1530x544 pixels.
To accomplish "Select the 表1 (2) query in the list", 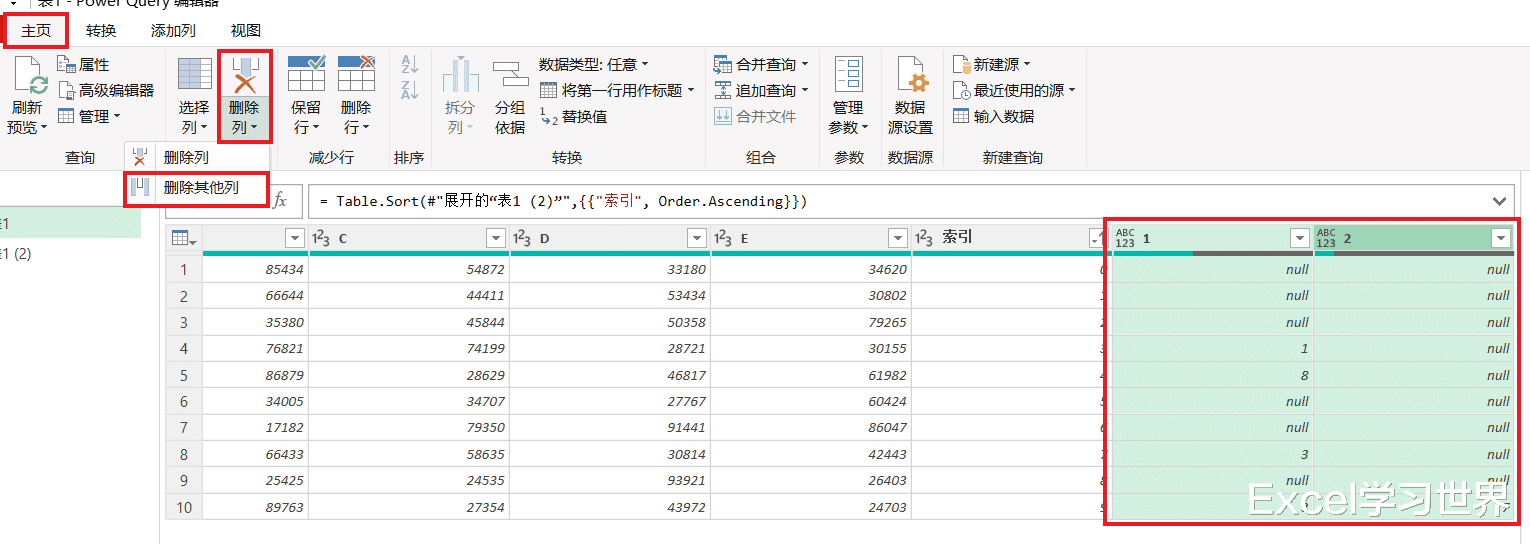I will pos(17,254).
